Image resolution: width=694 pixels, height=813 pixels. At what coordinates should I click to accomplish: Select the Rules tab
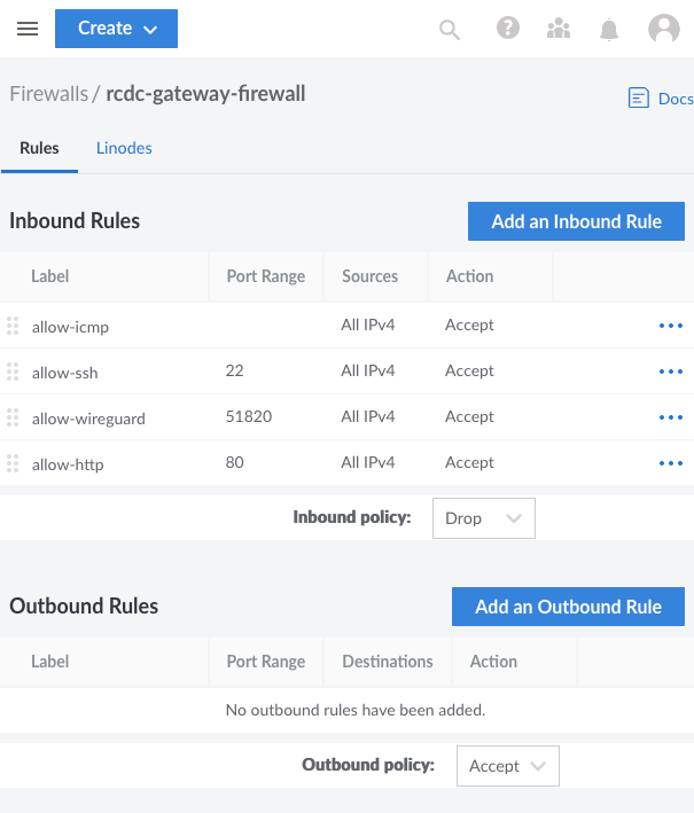39,147
